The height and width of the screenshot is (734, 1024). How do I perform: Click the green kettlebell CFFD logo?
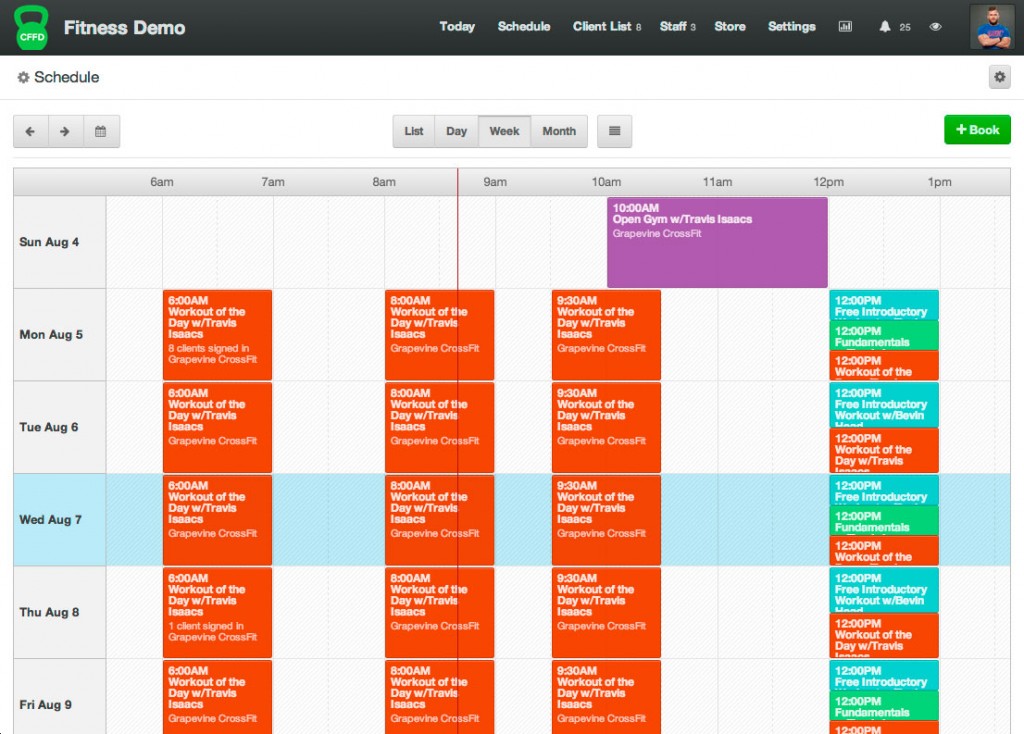pyautogui.click(x=31, y=27)
